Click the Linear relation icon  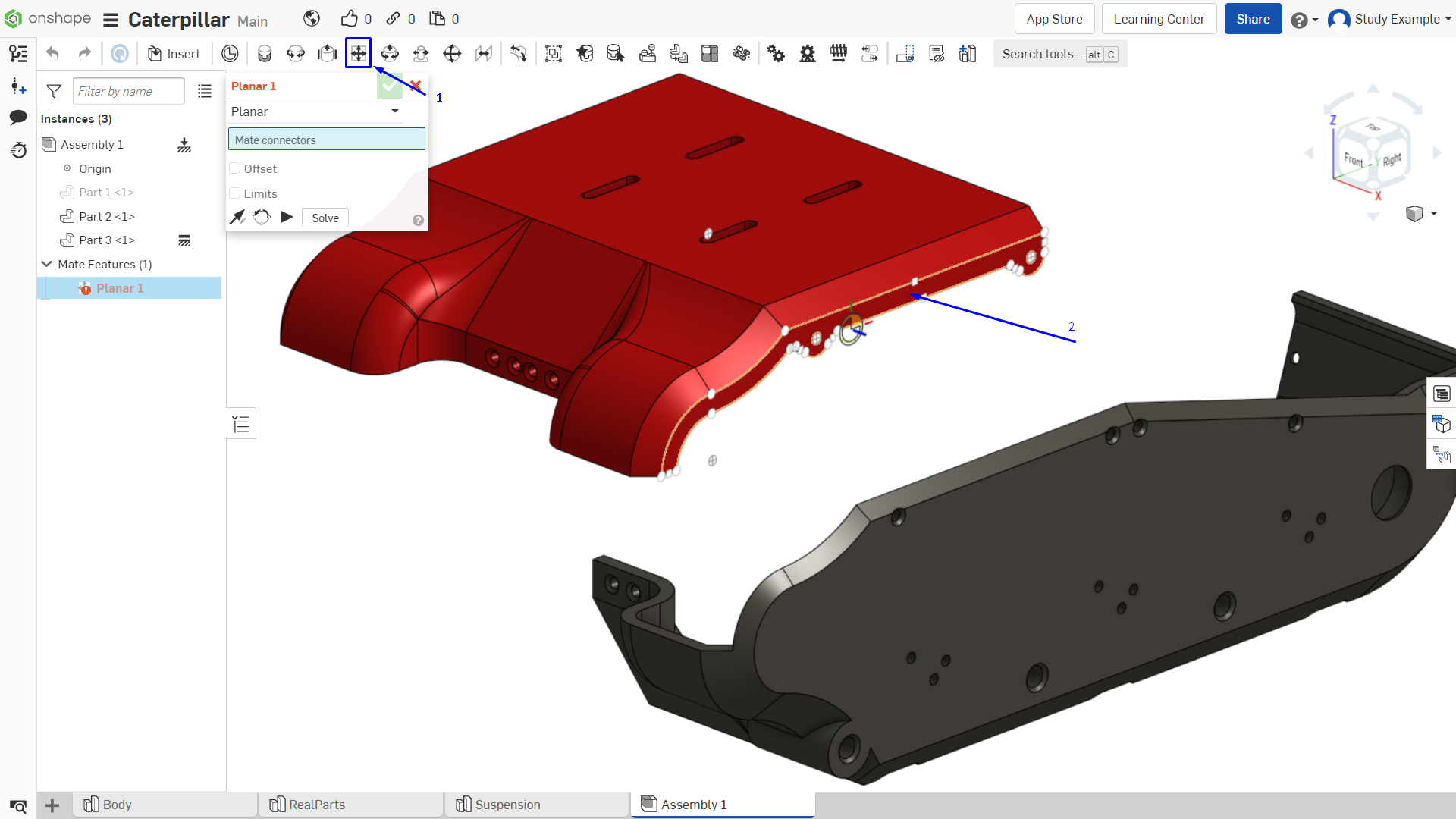[x=870, y=54]
